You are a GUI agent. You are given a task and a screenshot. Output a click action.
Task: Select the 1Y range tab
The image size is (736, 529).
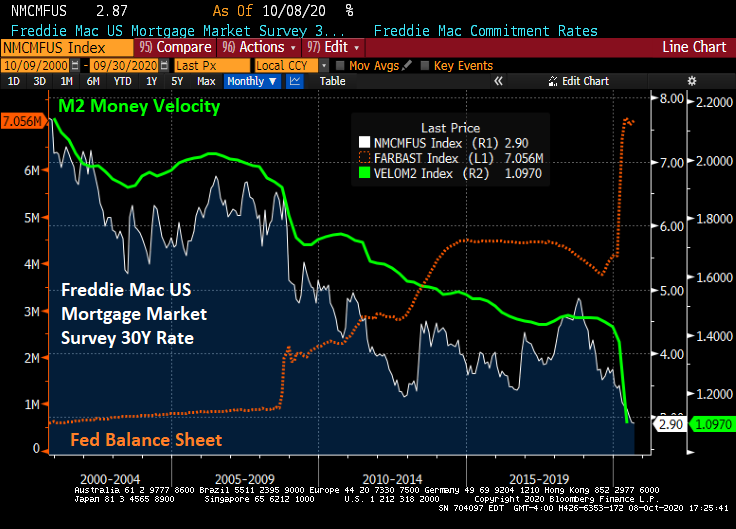(x=151, y=81)
